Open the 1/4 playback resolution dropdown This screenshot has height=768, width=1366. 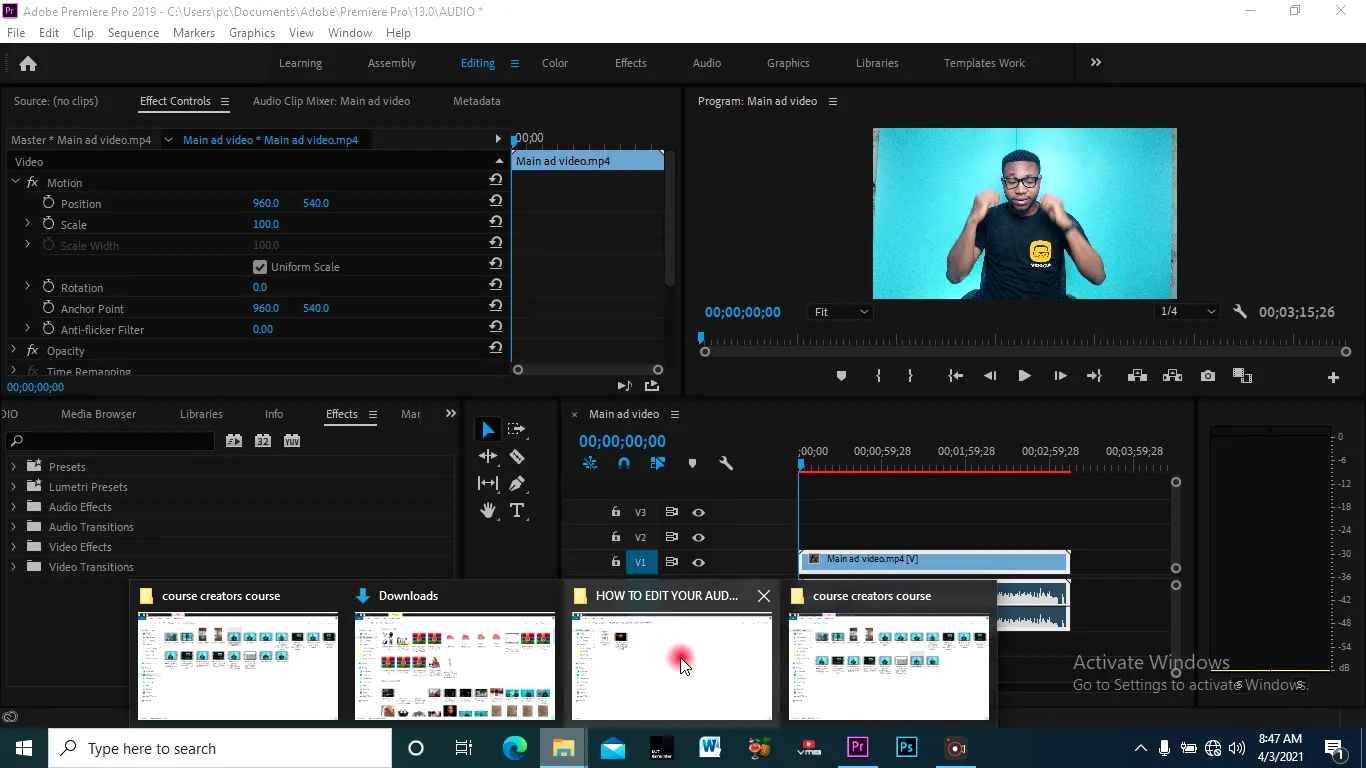click(1186, 312)
